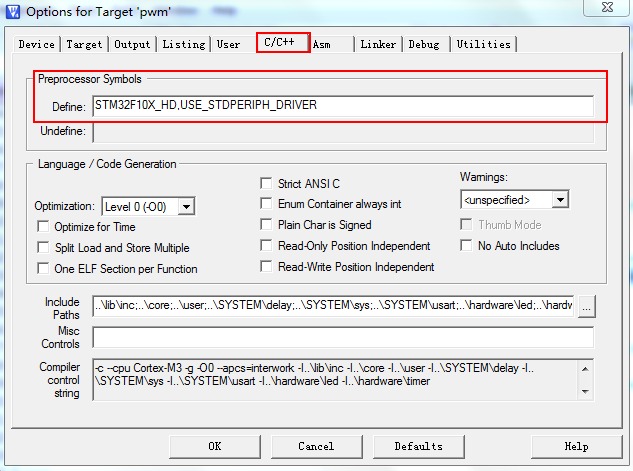Select the C/C++ tab
This screenshot has height=471, width=633.
point(283,42)
